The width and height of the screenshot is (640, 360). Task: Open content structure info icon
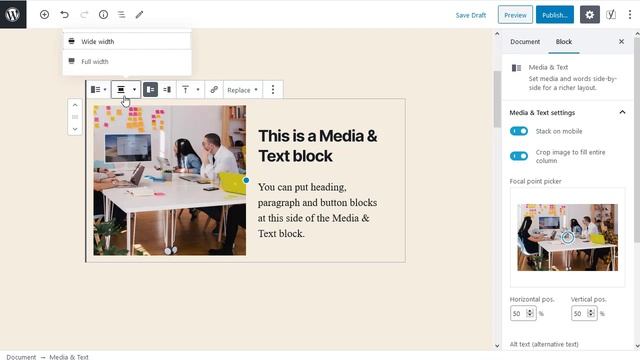pyautogui.click(x=104, y=15)
